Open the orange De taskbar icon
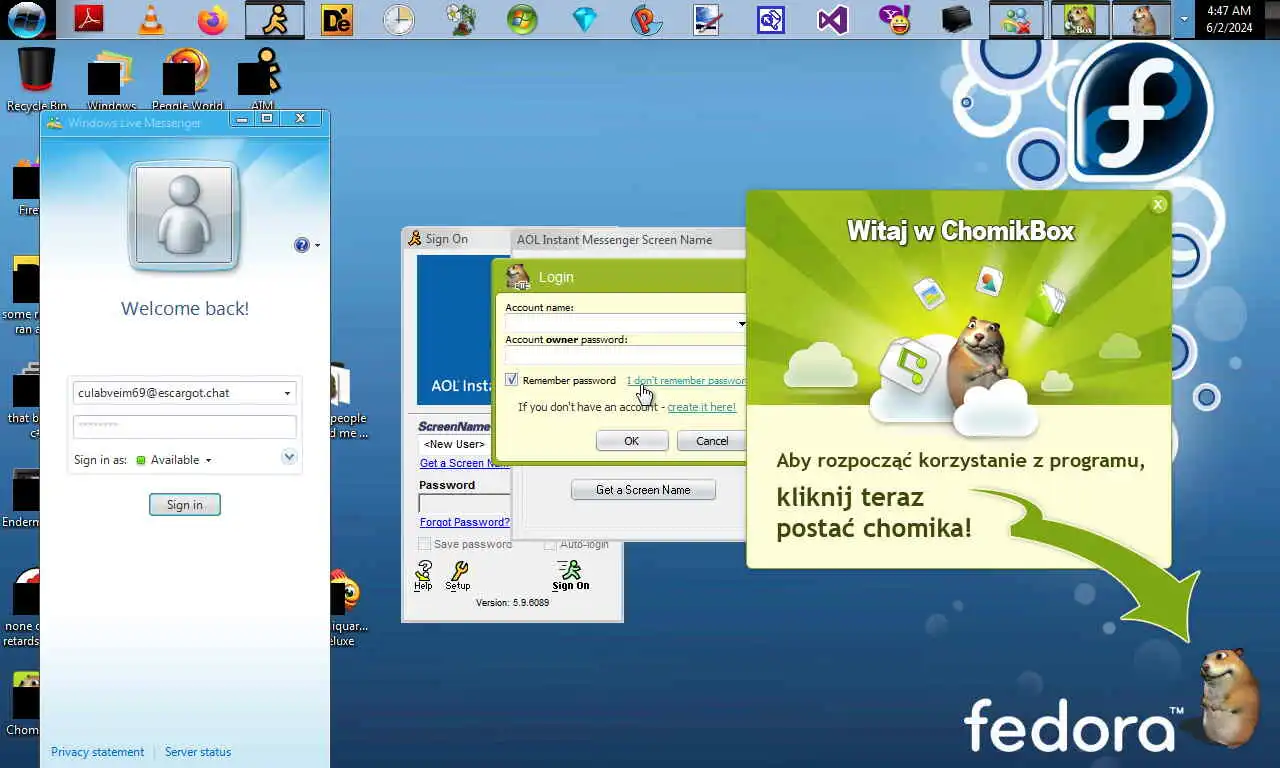 point(337,19)
